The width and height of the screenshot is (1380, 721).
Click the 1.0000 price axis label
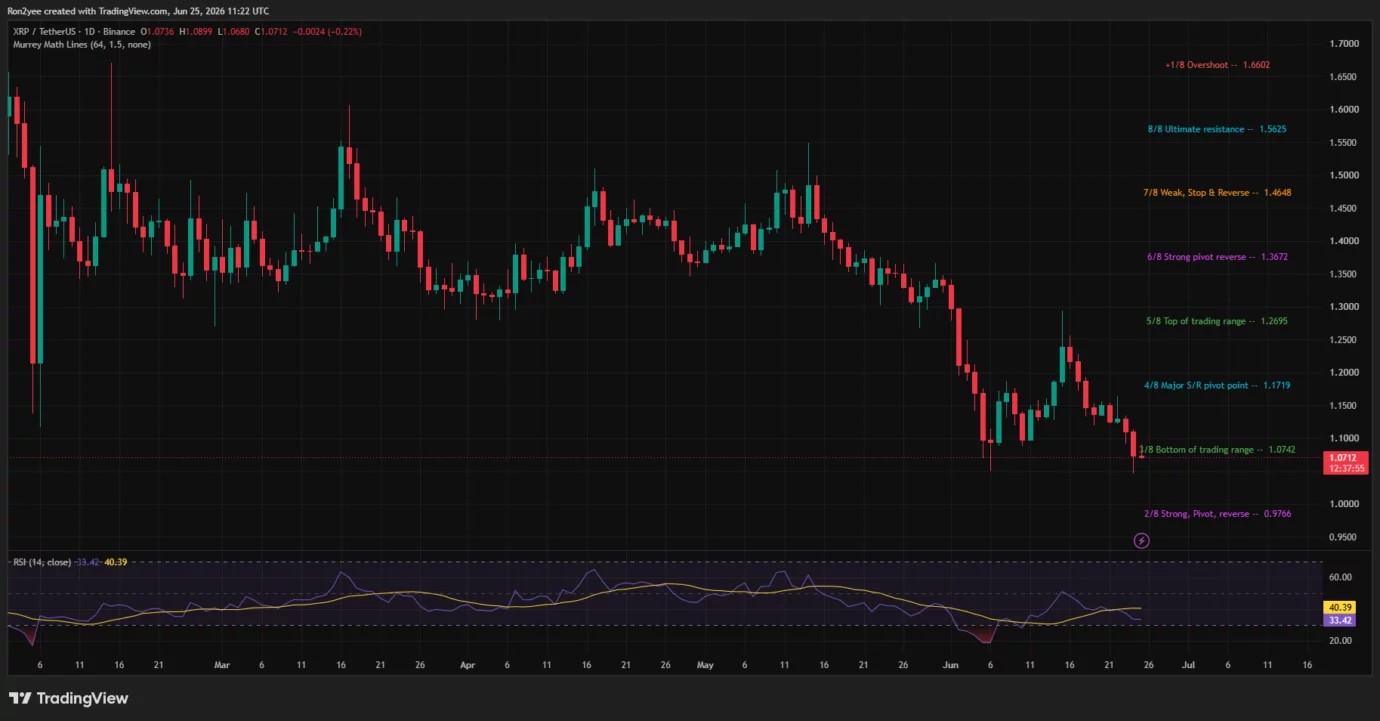click(x=1343, y=504)
